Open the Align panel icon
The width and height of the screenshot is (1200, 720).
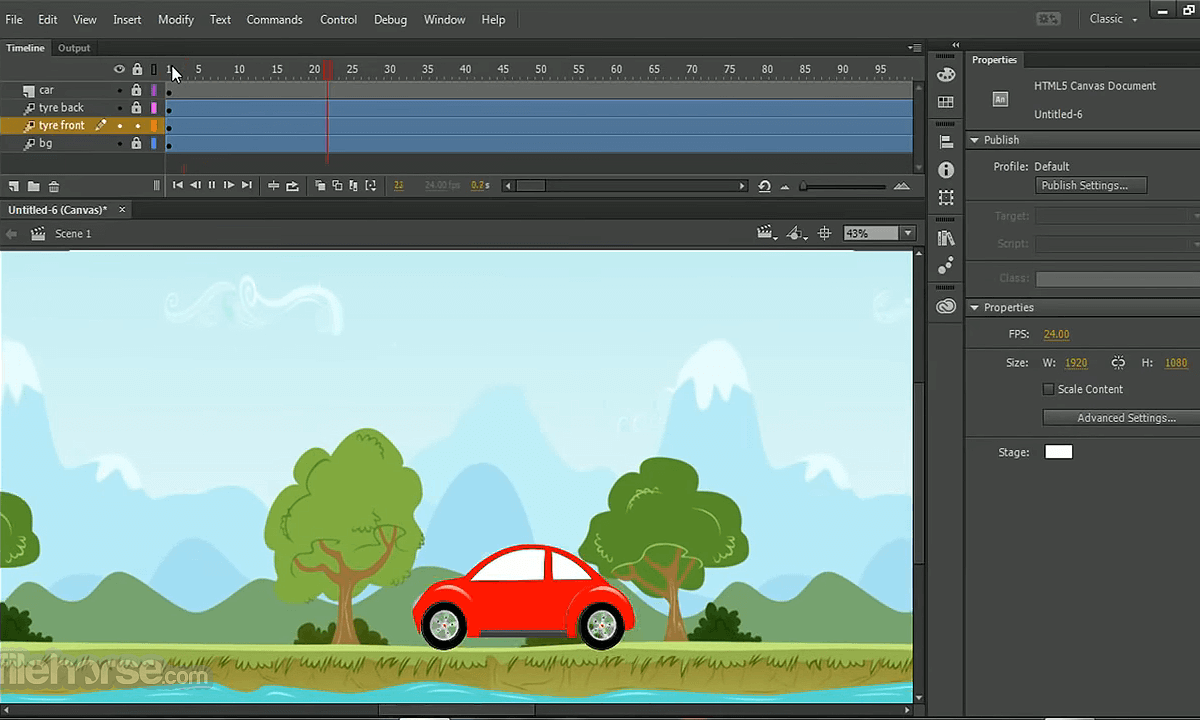[946, 143]
